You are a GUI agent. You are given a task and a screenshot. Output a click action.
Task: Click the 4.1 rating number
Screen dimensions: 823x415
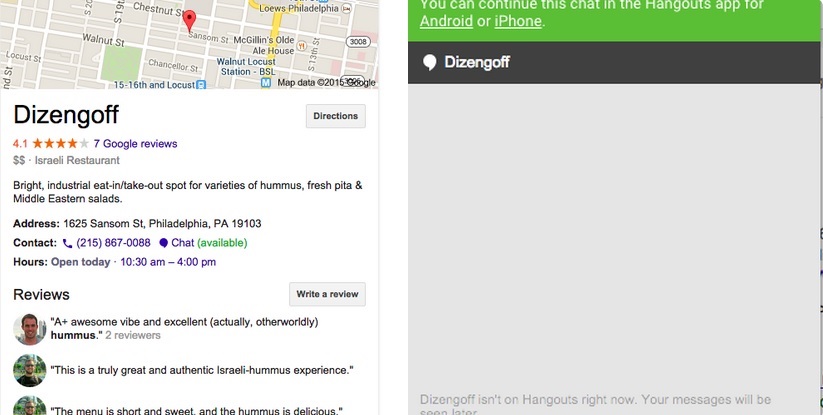click(20, 144)
